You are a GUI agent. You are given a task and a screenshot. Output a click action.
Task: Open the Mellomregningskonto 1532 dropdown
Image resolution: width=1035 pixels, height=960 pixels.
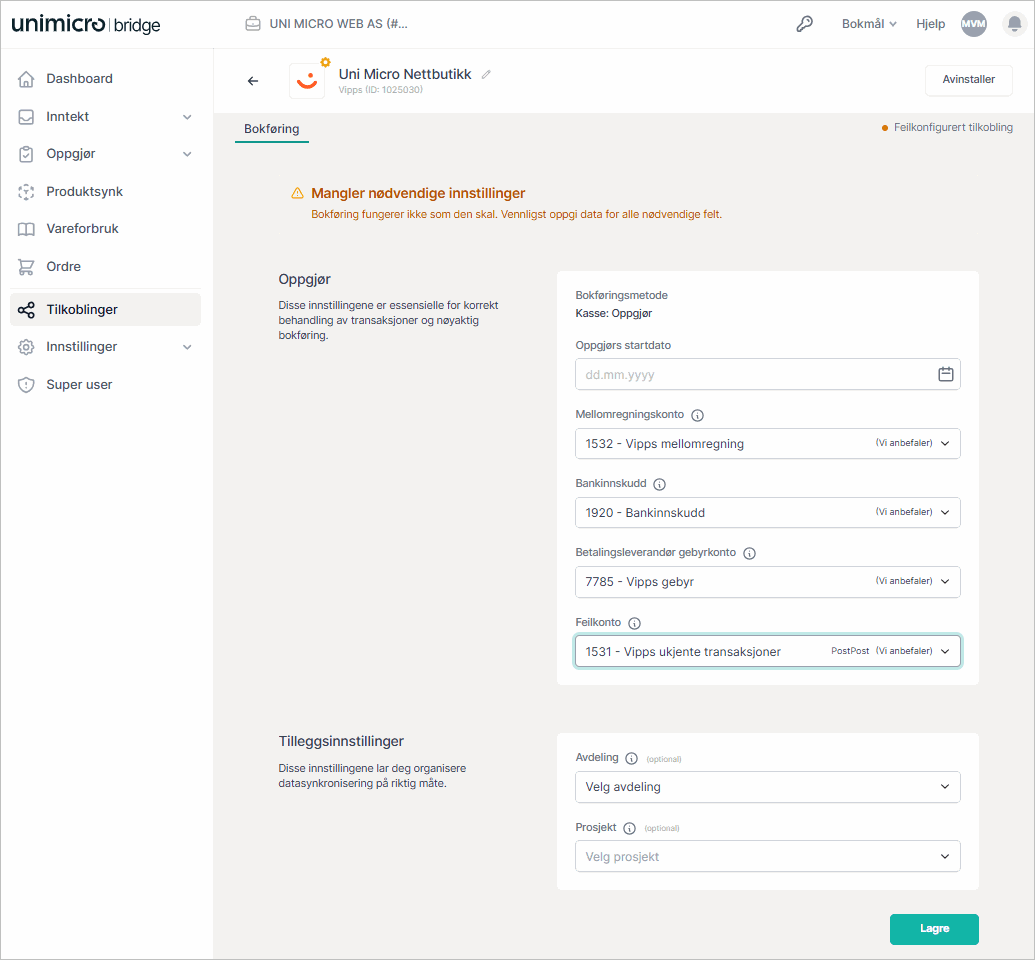tap(768, 444)
